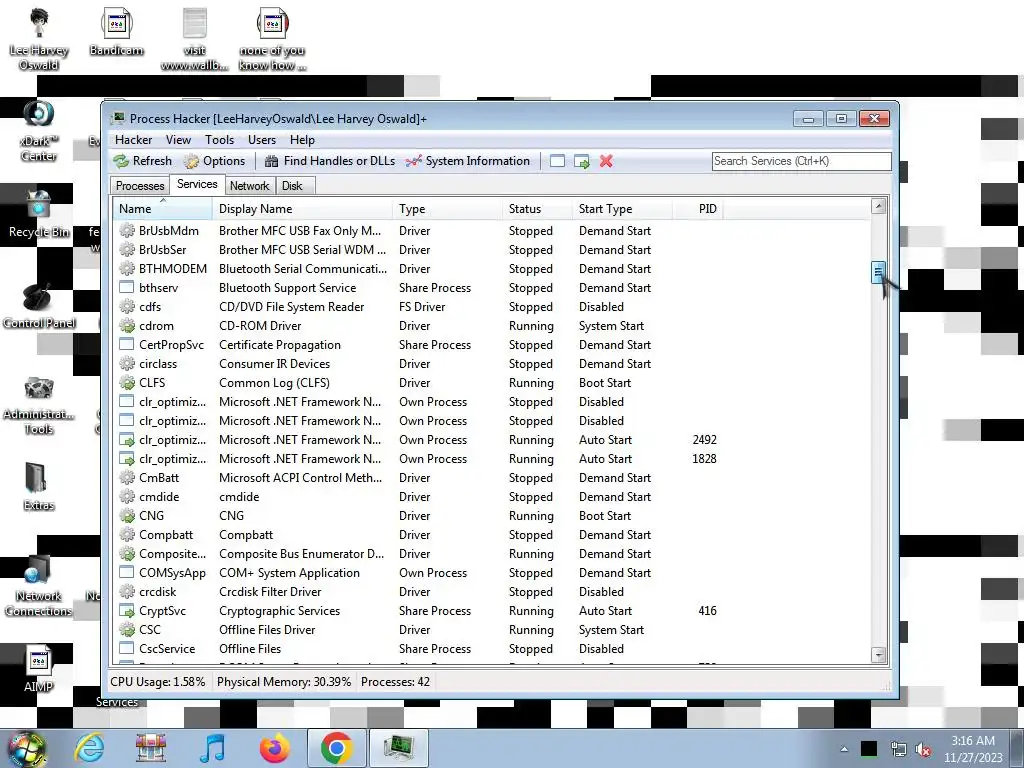
Task: Sort by the Display Name column header
Action: coord(303,209)
